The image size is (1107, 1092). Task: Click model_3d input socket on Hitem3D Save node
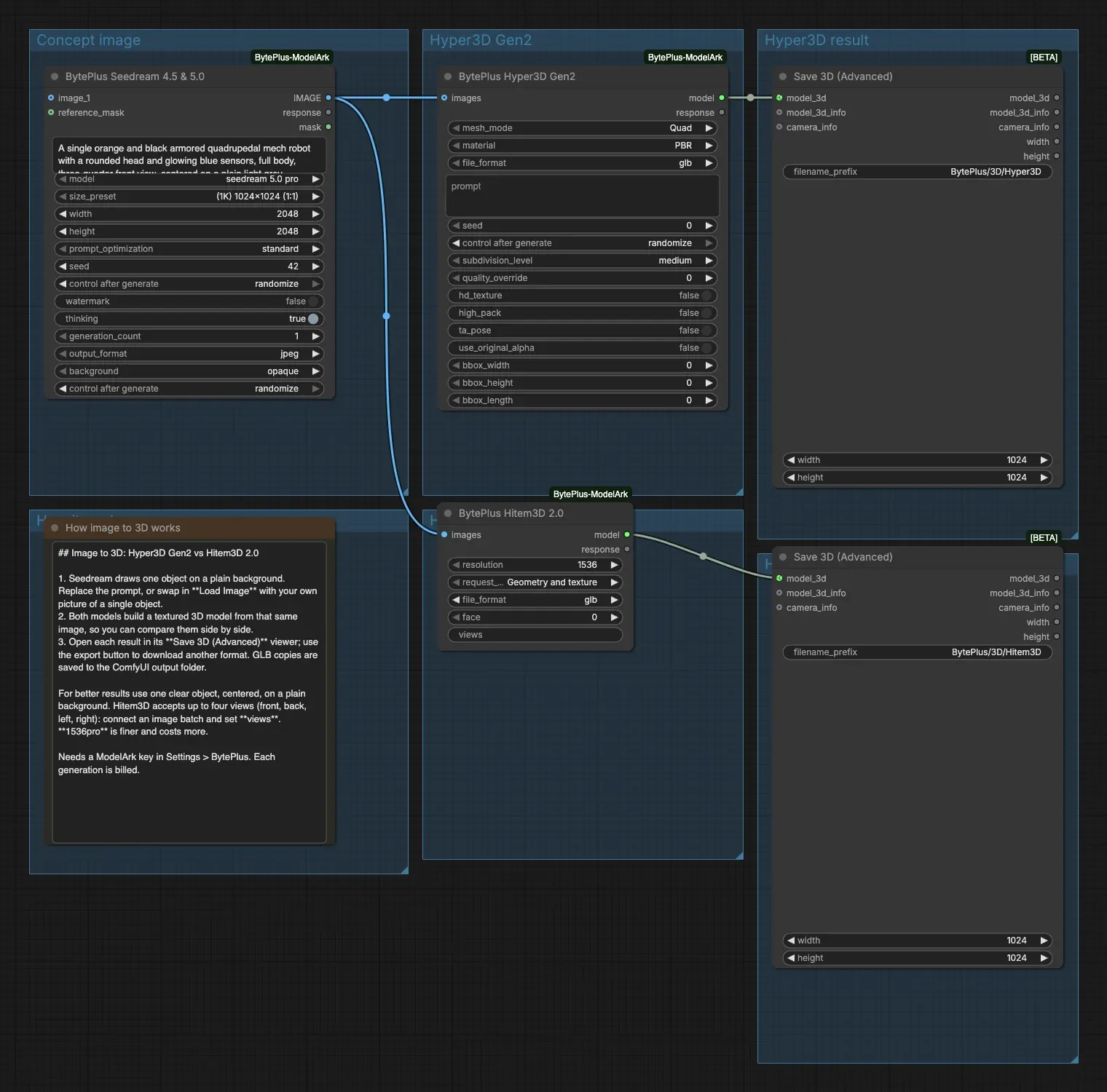coord(779,578)
